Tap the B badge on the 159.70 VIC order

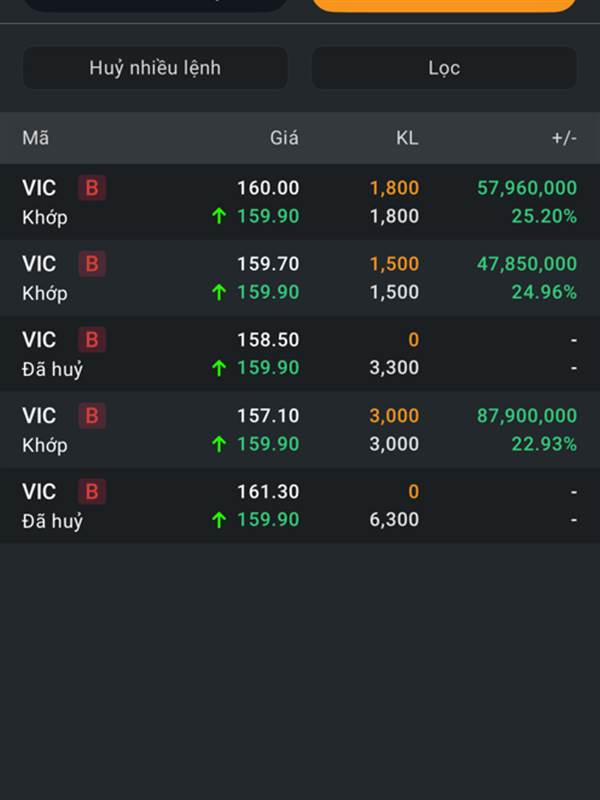pyautogui.click(x=92, y=264)
